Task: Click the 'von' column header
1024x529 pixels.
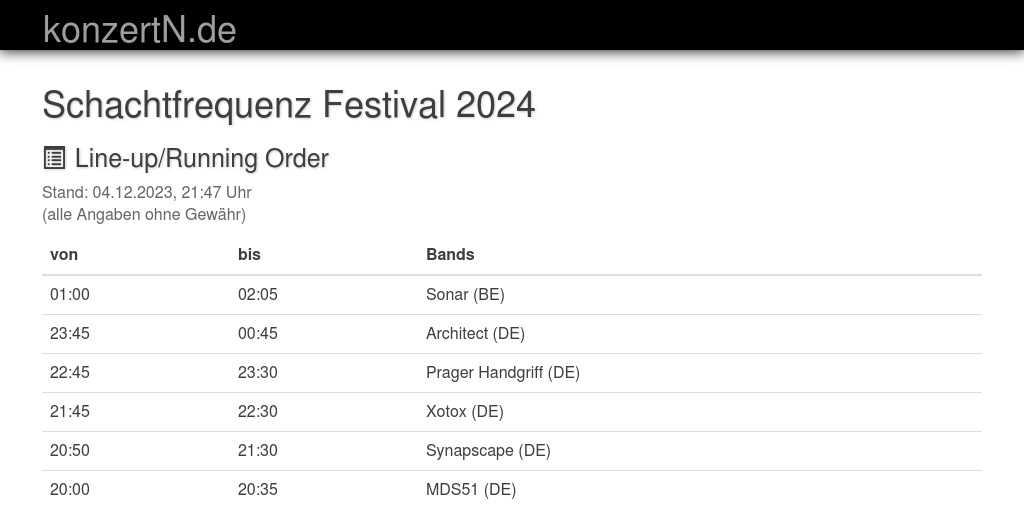Action: pos(64,254)
